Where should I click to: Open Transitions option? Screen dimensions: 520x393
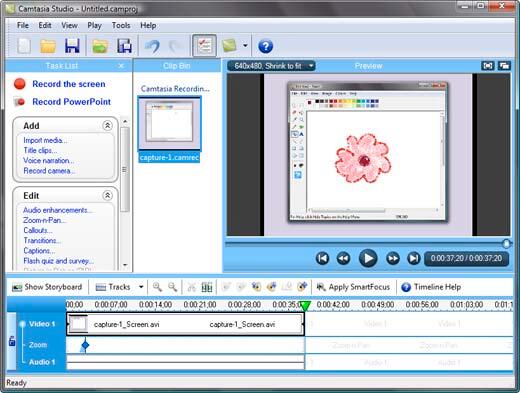coord(42,240)
